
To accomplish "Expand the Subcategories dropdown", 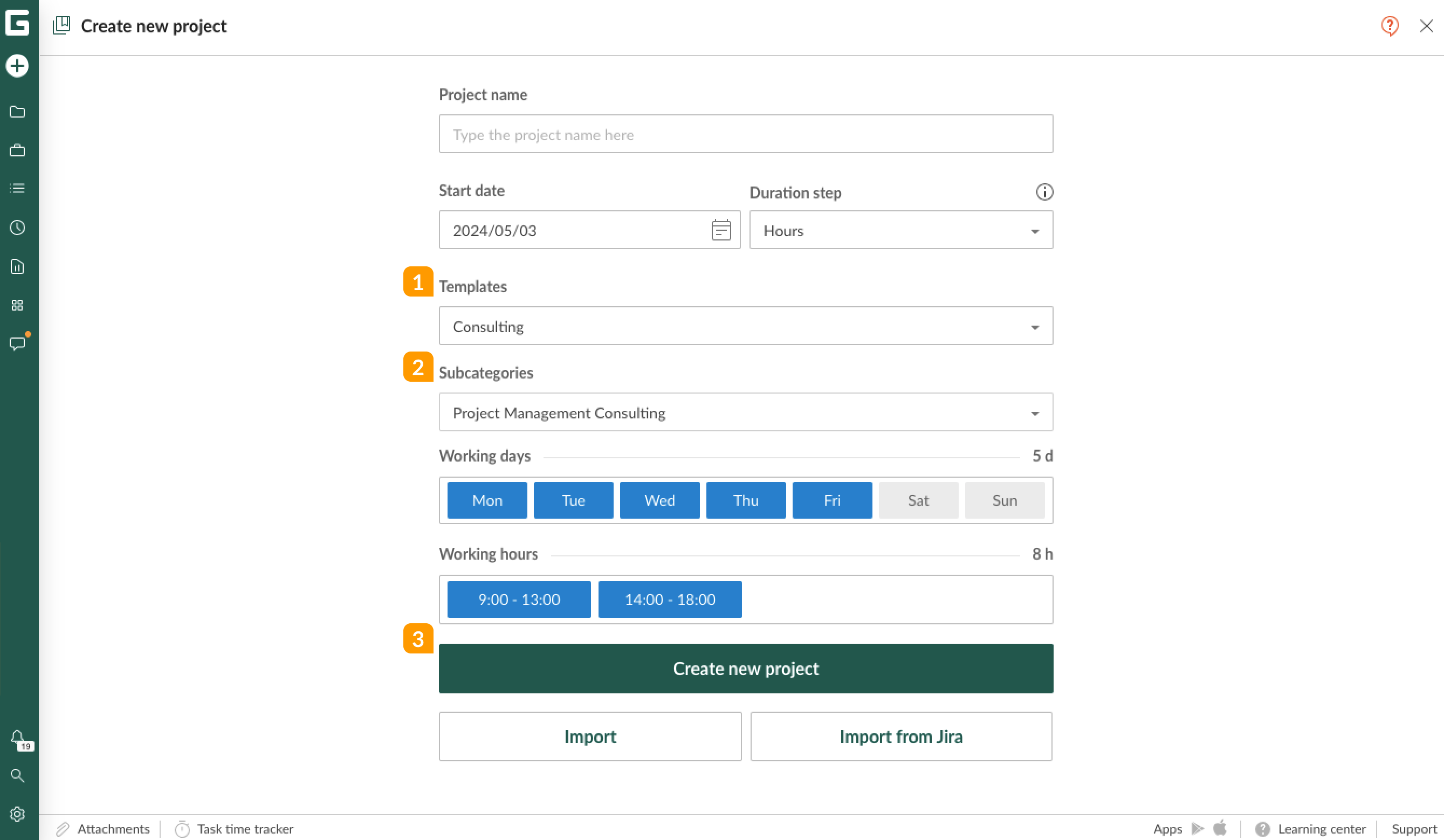I will click(x=746, y=412).
